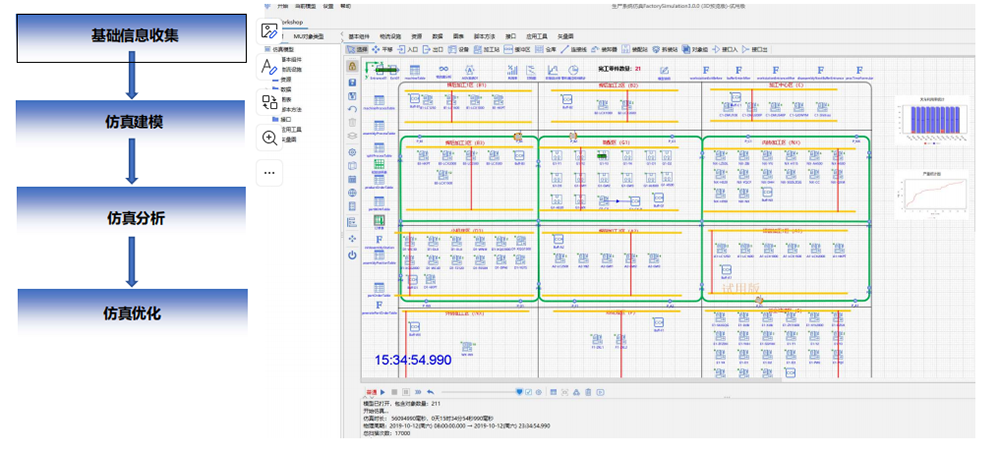Screen dimensions: 1000x450
Task: Click the fast-forward simulation button
Action: pyautogui.click(x=418, y=392)
